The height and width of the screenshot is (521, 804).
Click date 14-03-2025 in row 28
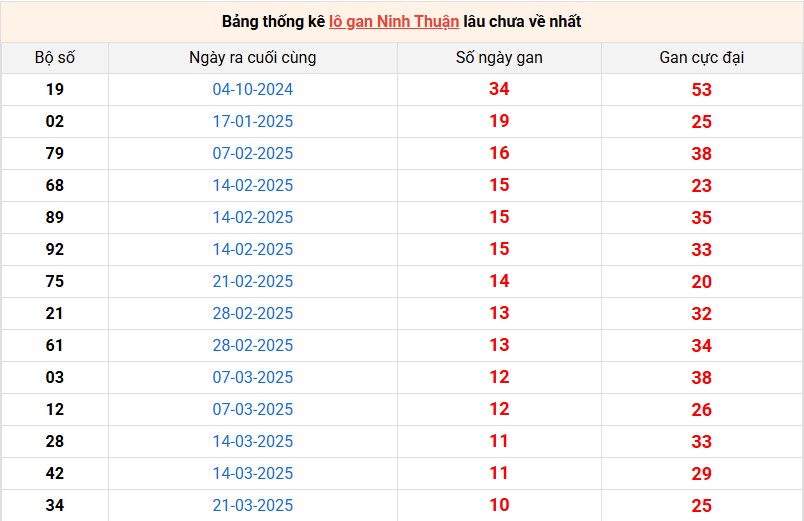coord(253,441)
